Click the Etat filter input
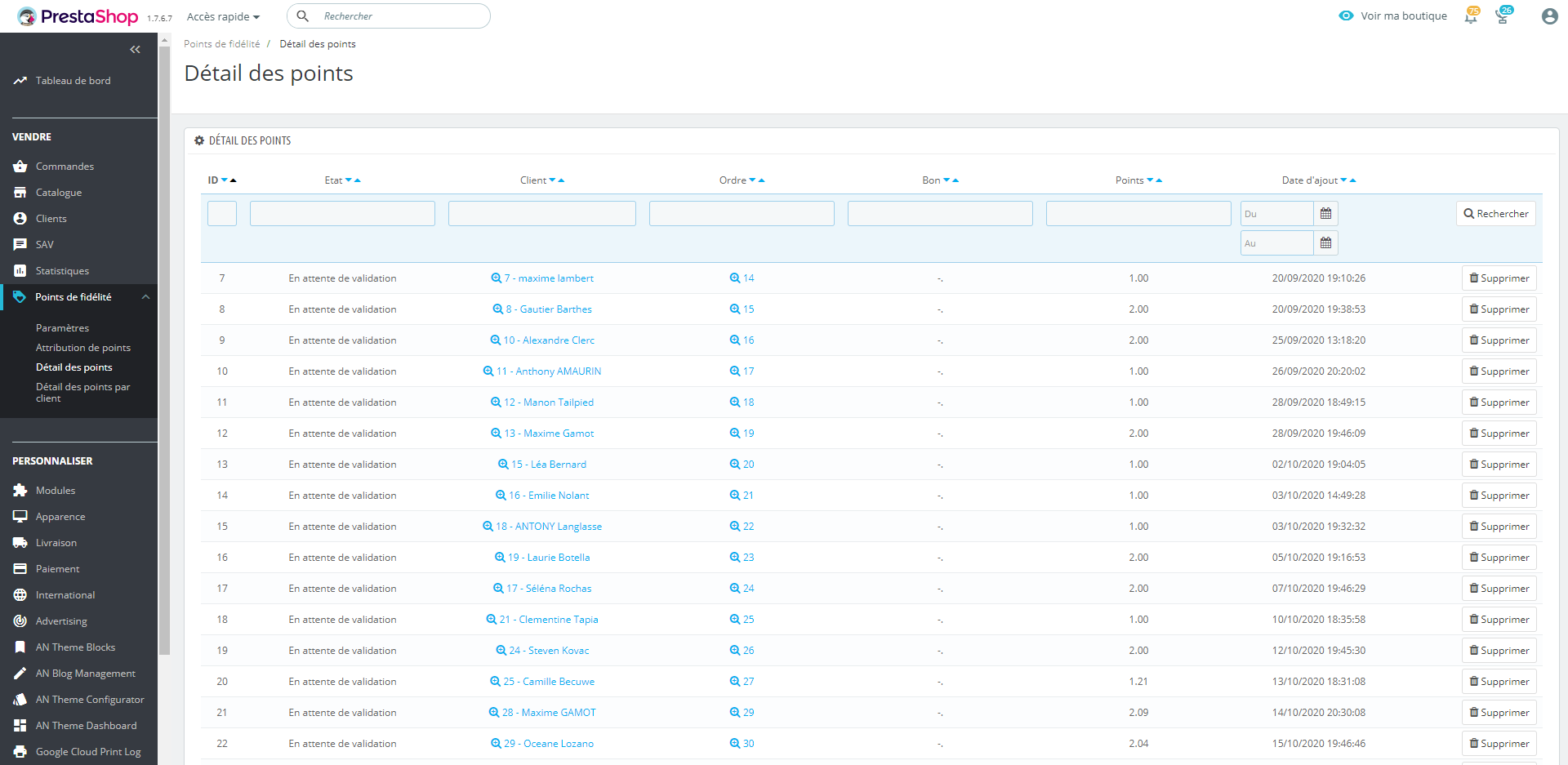 (x=343, y=214)
